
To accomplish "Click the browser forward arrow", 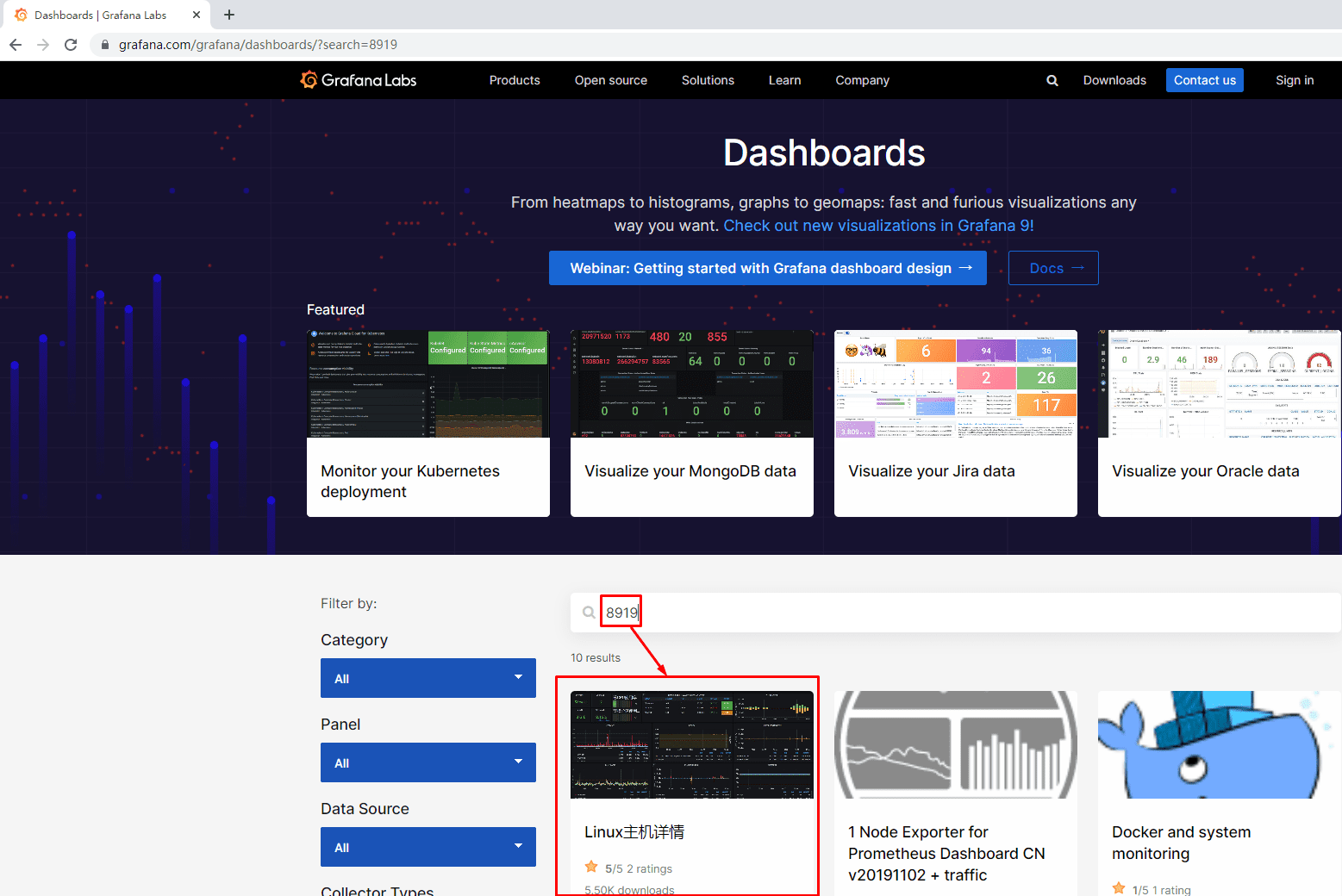I will 43,45.
